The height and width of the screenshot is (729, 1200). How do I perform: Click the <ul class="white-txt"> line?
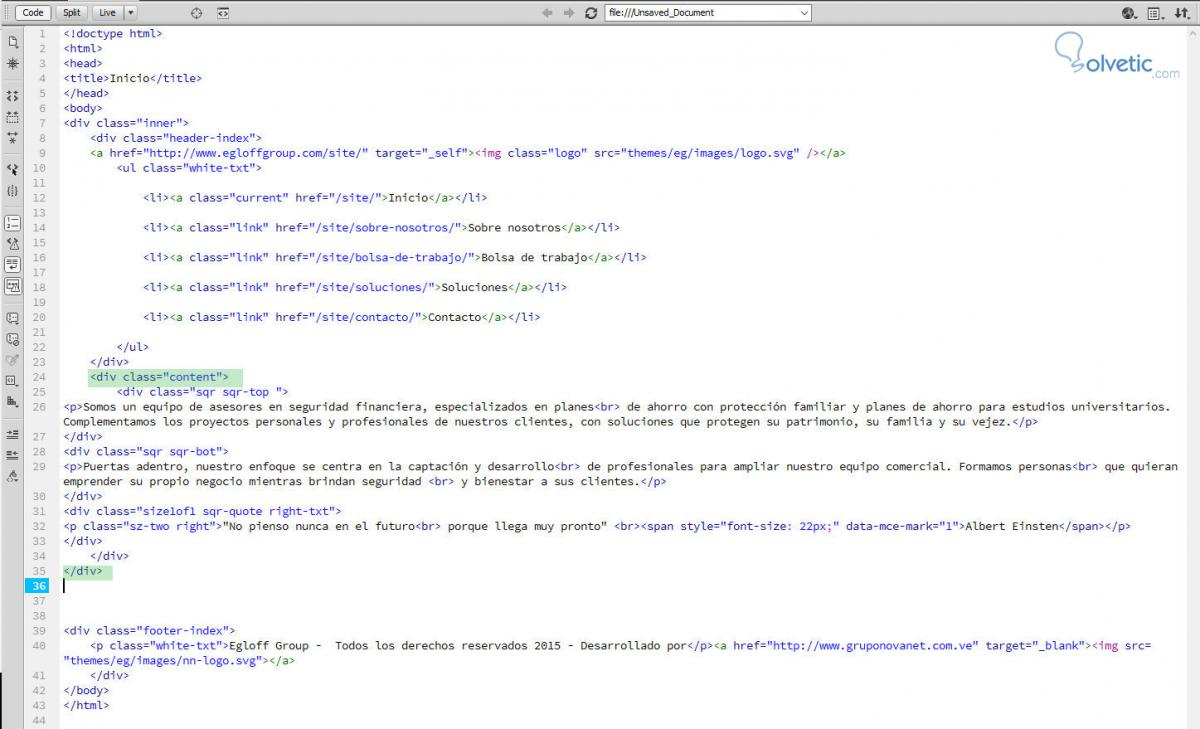tap(189, 168)
